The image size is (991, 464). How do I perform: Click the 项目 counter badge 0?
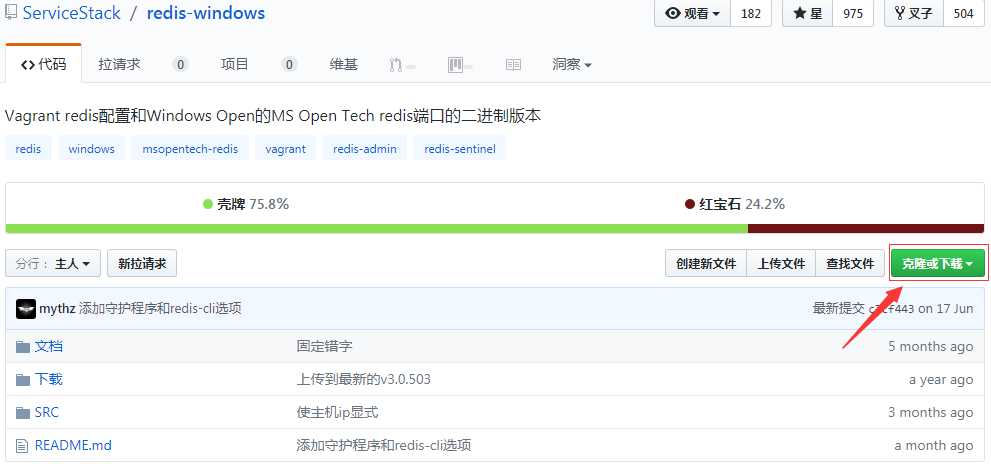click(x=289, y=64)
